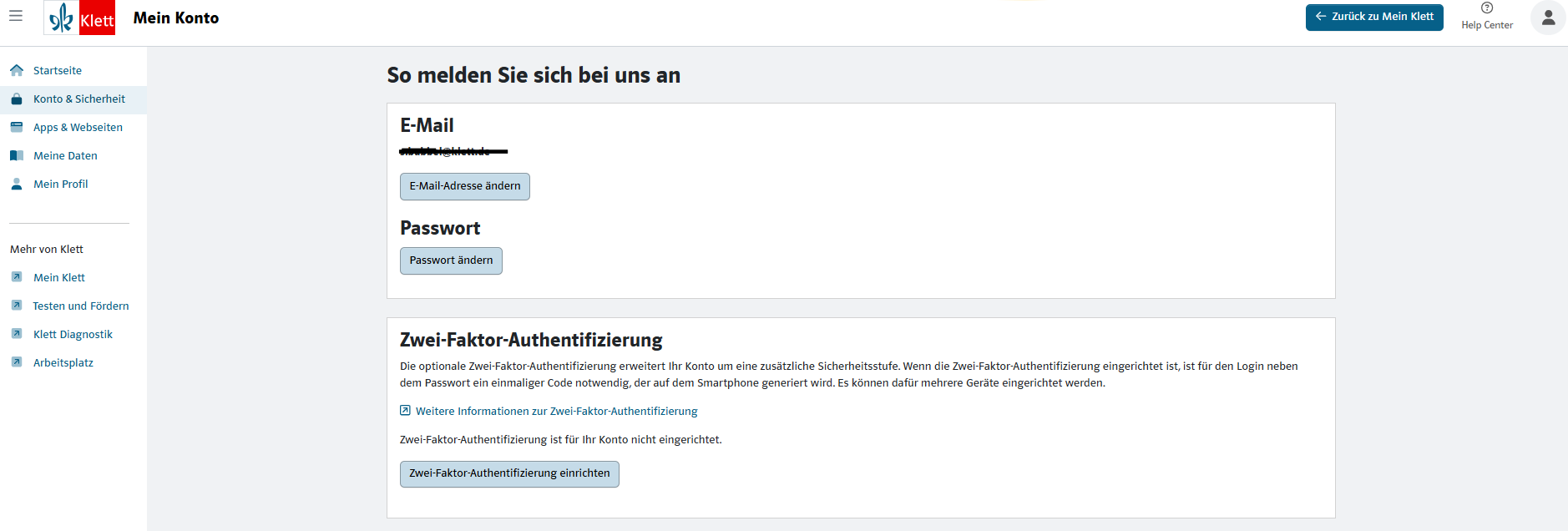Click the heading So melden Sie sich bei uns an
Screen dimensions: 1568x531
pos(534,75)
